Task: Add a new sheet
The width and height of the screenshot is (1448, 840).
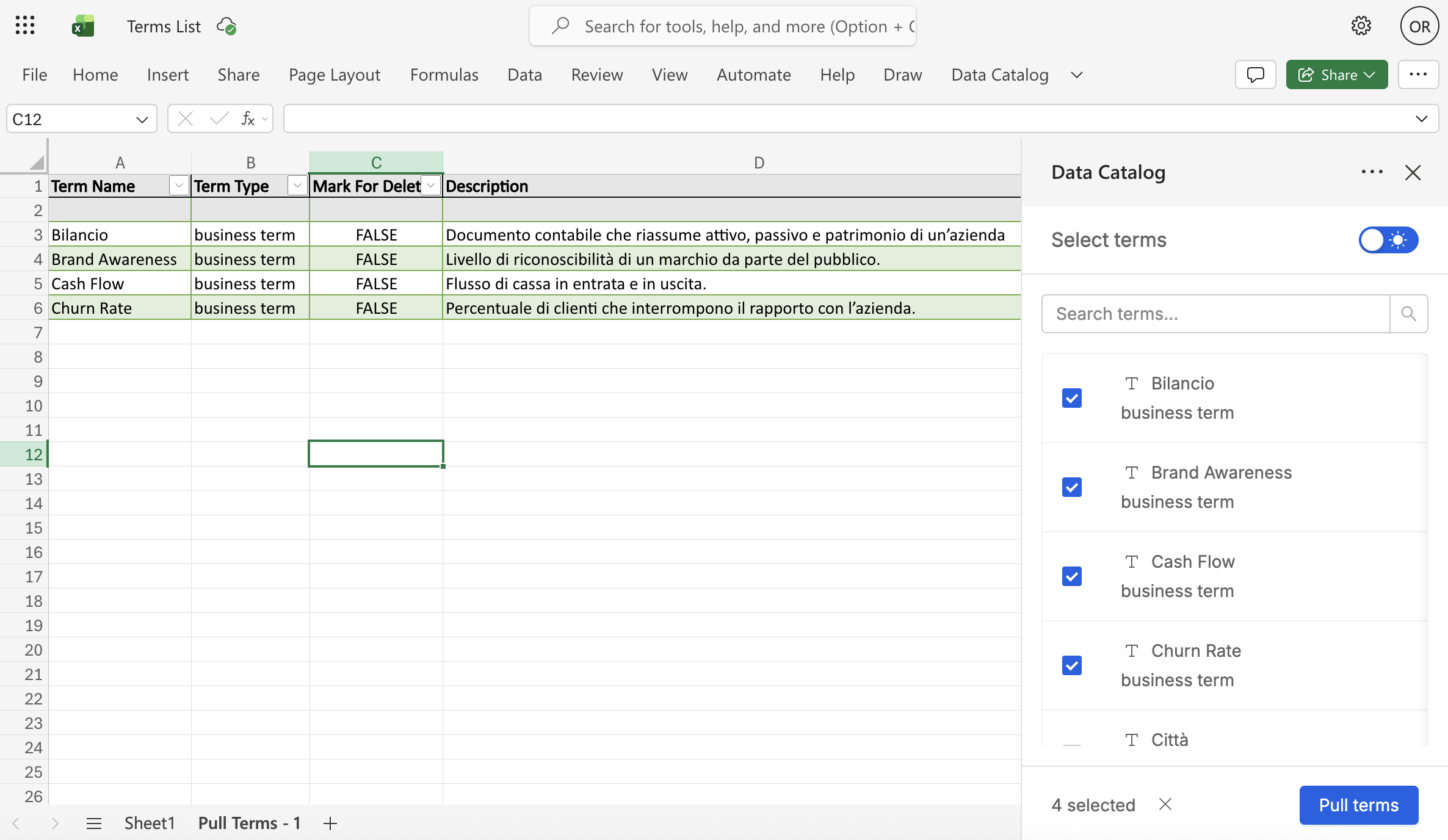Action: pyautogui.click(x=330, y=823)
